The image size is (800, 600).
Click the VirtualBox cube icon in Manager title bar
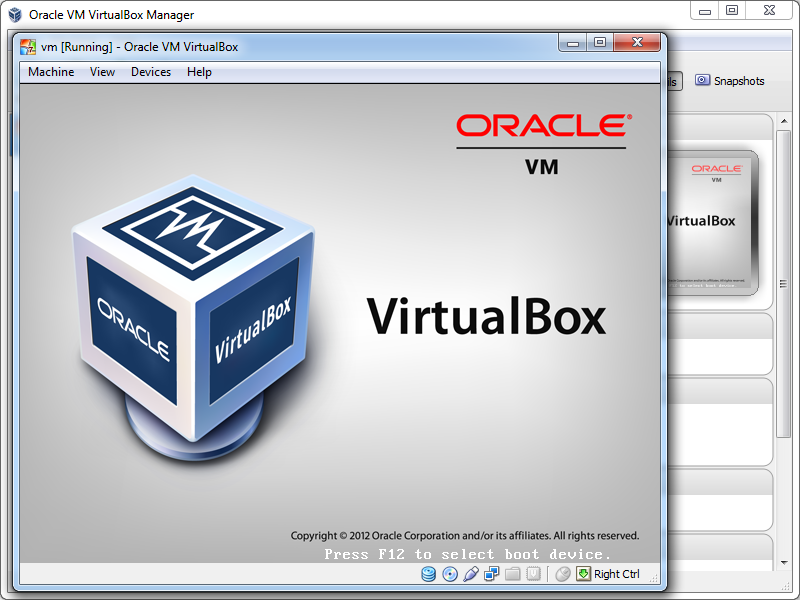[x=15, y=15]
